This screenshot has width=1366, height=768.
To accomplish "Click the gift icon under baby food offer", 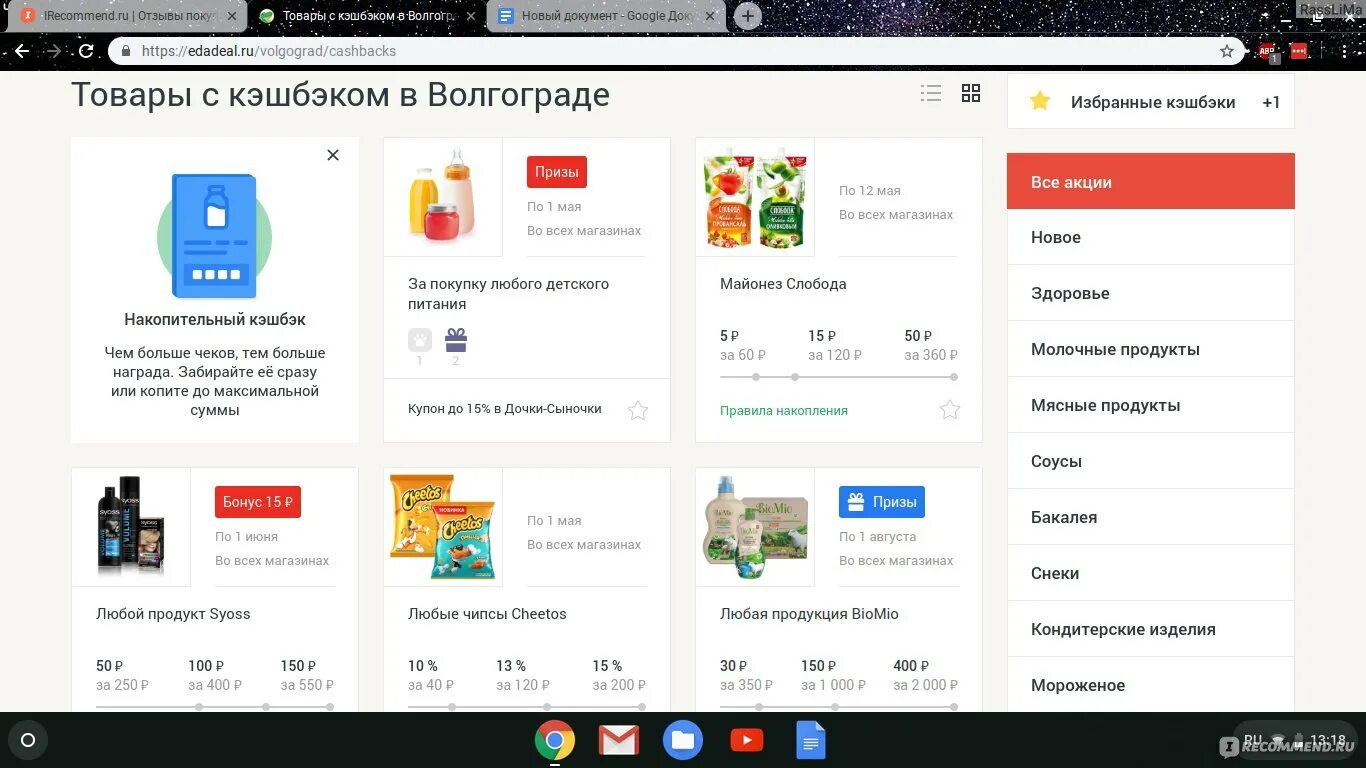I will coord(456,340).
